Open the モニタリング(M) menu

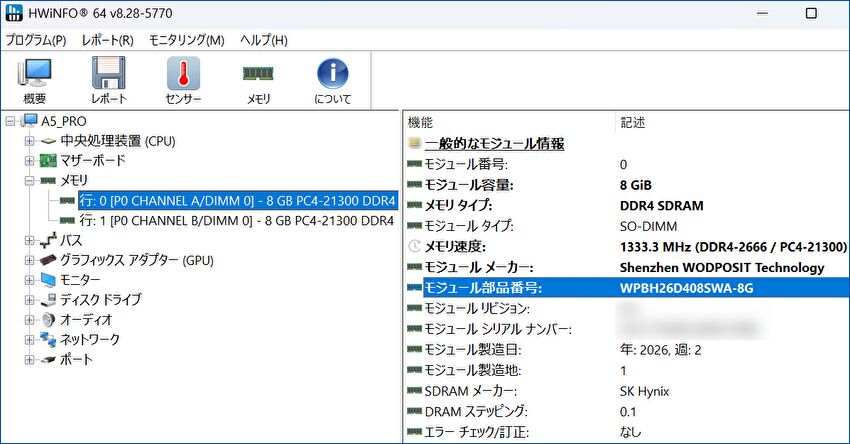coord(186,40)
